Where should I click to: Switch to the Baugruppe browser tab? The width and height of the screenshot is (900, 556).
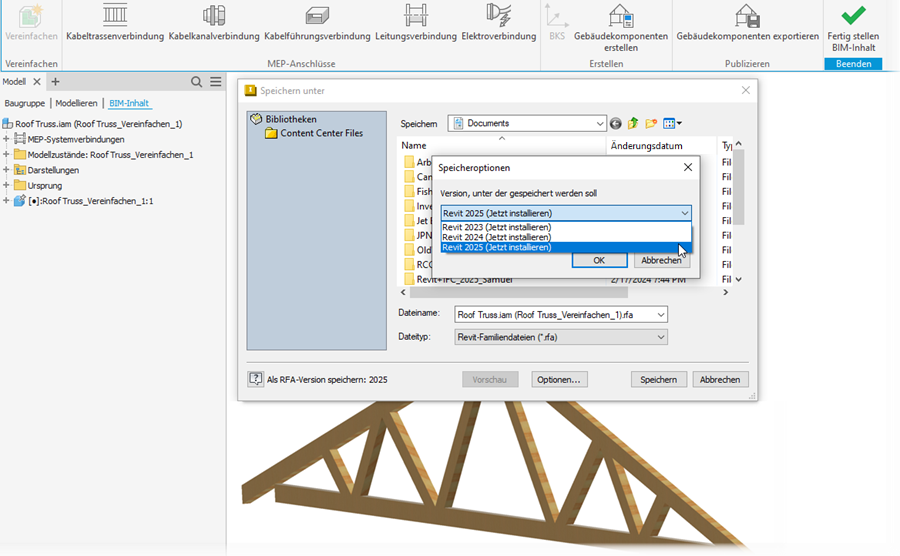[x=25, y=103]
